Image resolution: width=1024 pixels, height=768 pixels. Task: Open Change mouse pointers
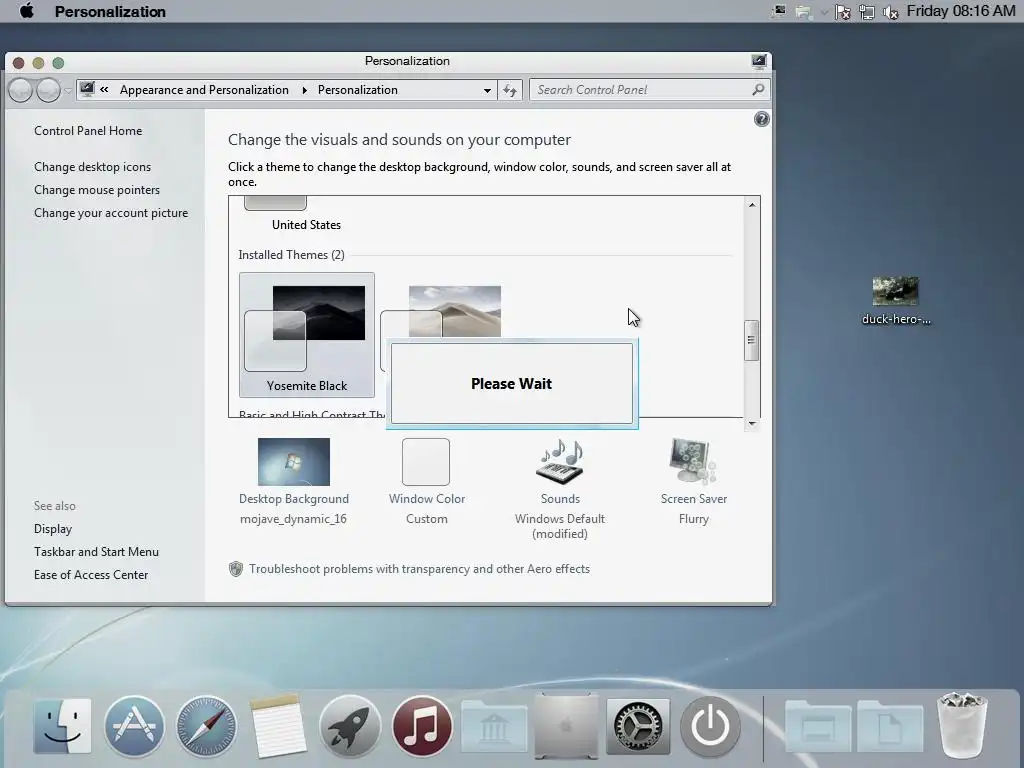(x=97, y=189)
